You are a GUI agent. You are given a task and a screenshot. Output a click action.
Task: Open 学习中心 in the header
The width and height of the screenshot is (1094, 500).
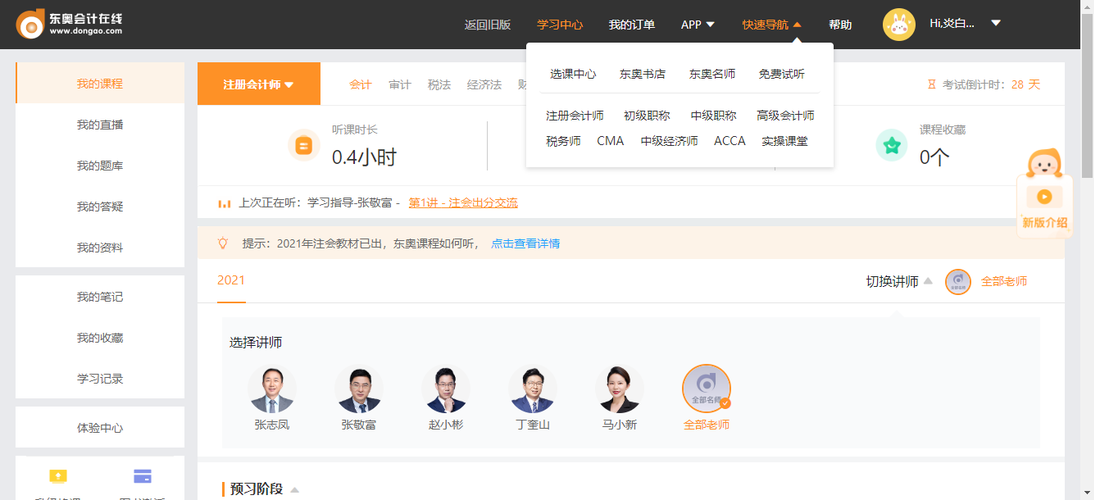[560, 24]
